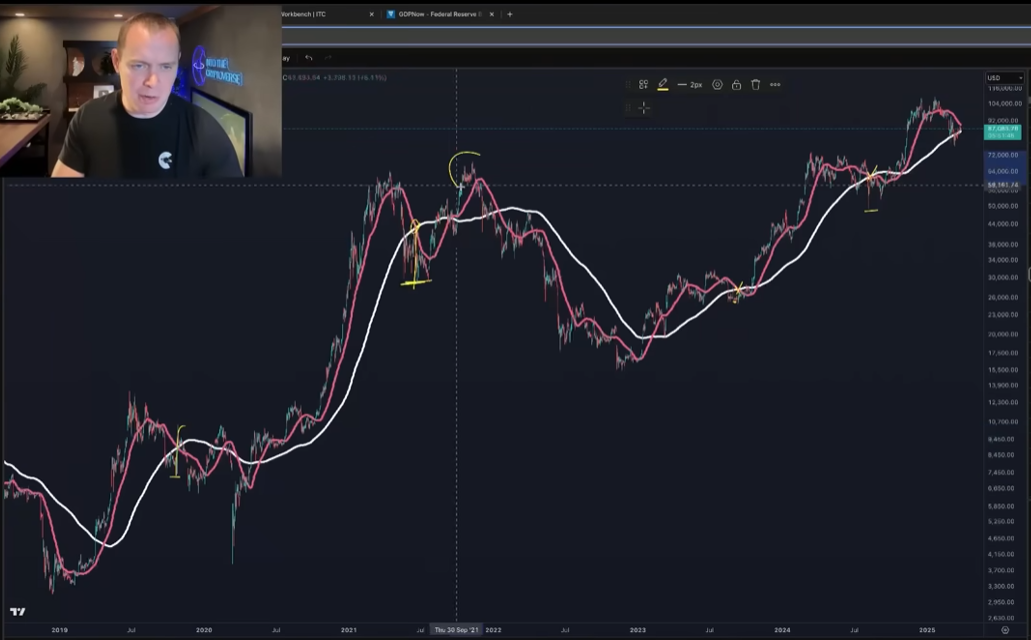The height and width of the screenshot is (640, 1031).
Task: Open more options via the ellipsis icon
Action: click(x=775, y=84)
